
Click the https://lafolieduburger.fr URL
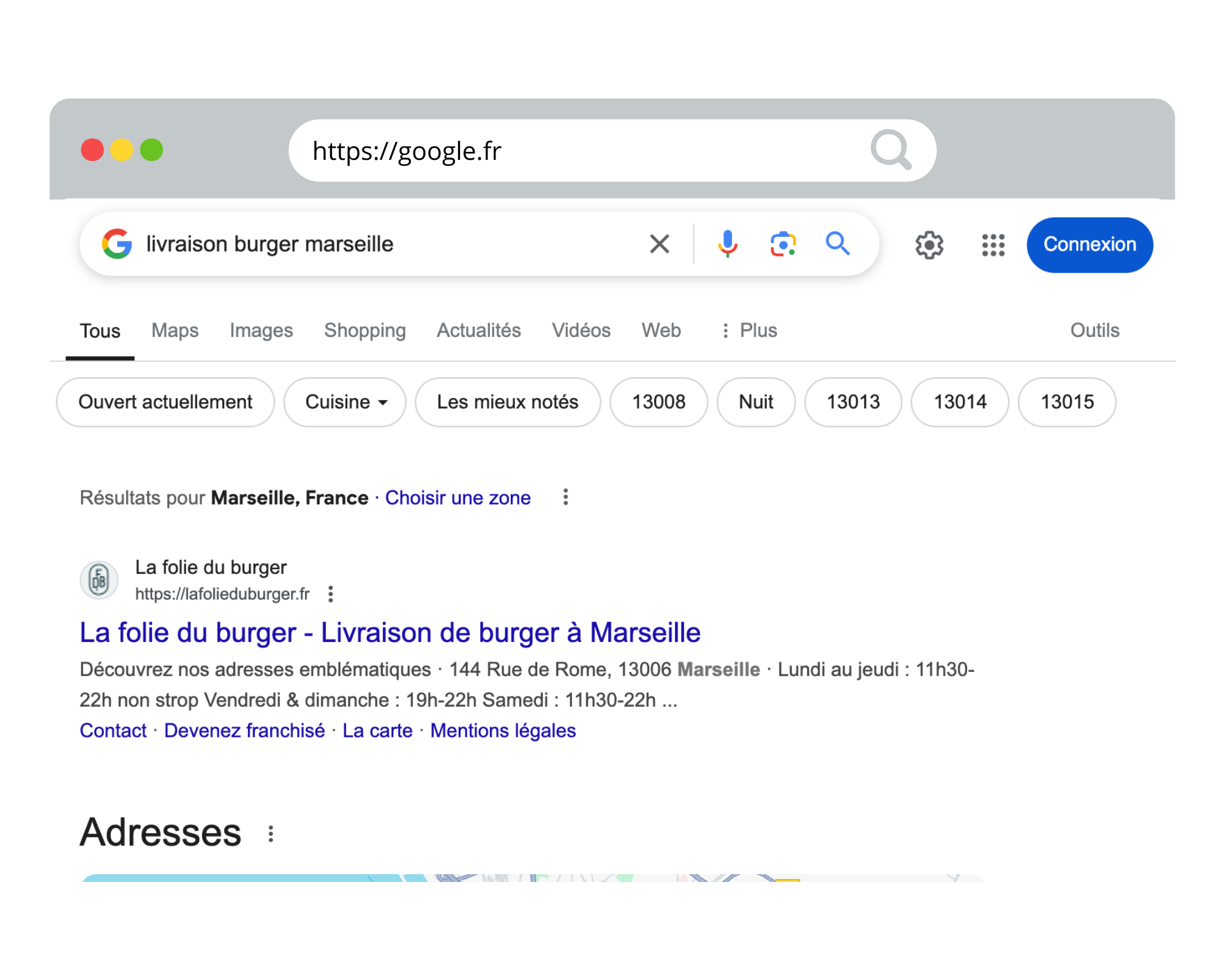pos(222,594)
